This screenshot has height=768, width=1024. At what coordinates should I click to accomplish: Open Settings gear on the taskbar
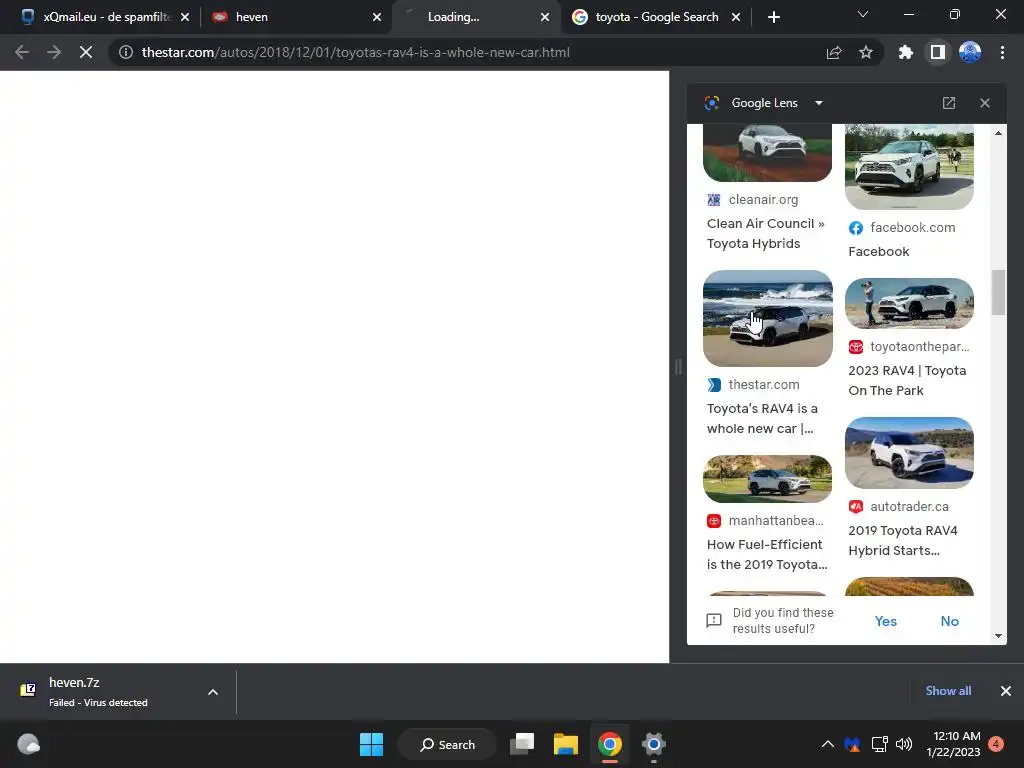coord(653,744)
